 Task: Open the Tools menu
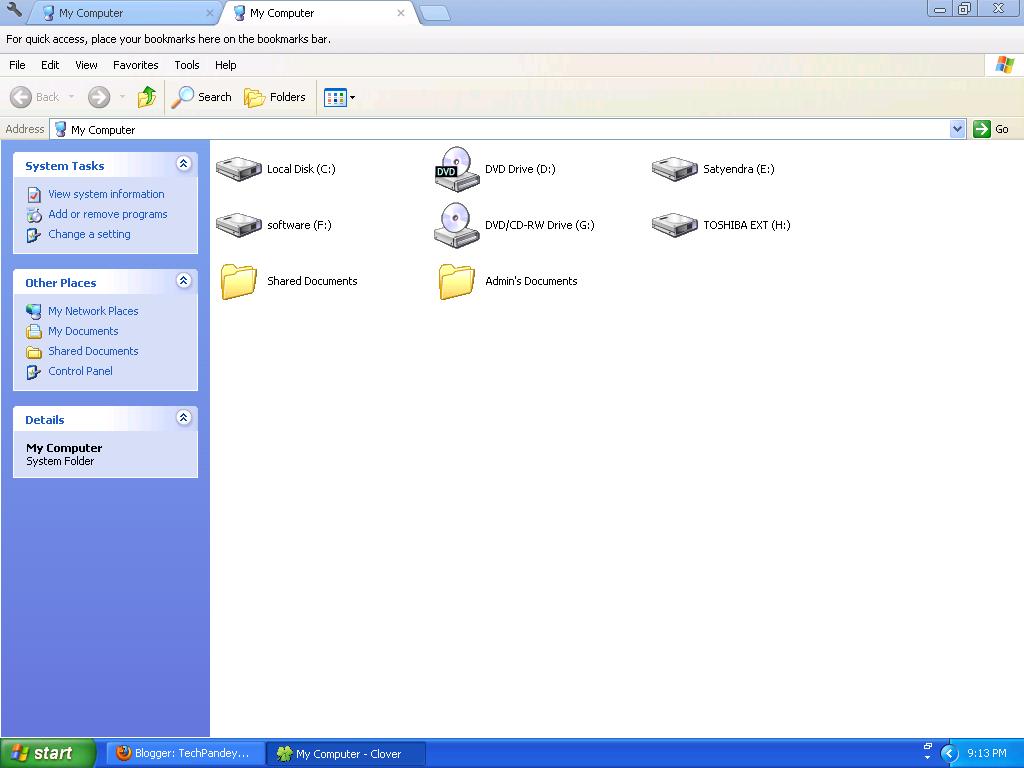187,65
